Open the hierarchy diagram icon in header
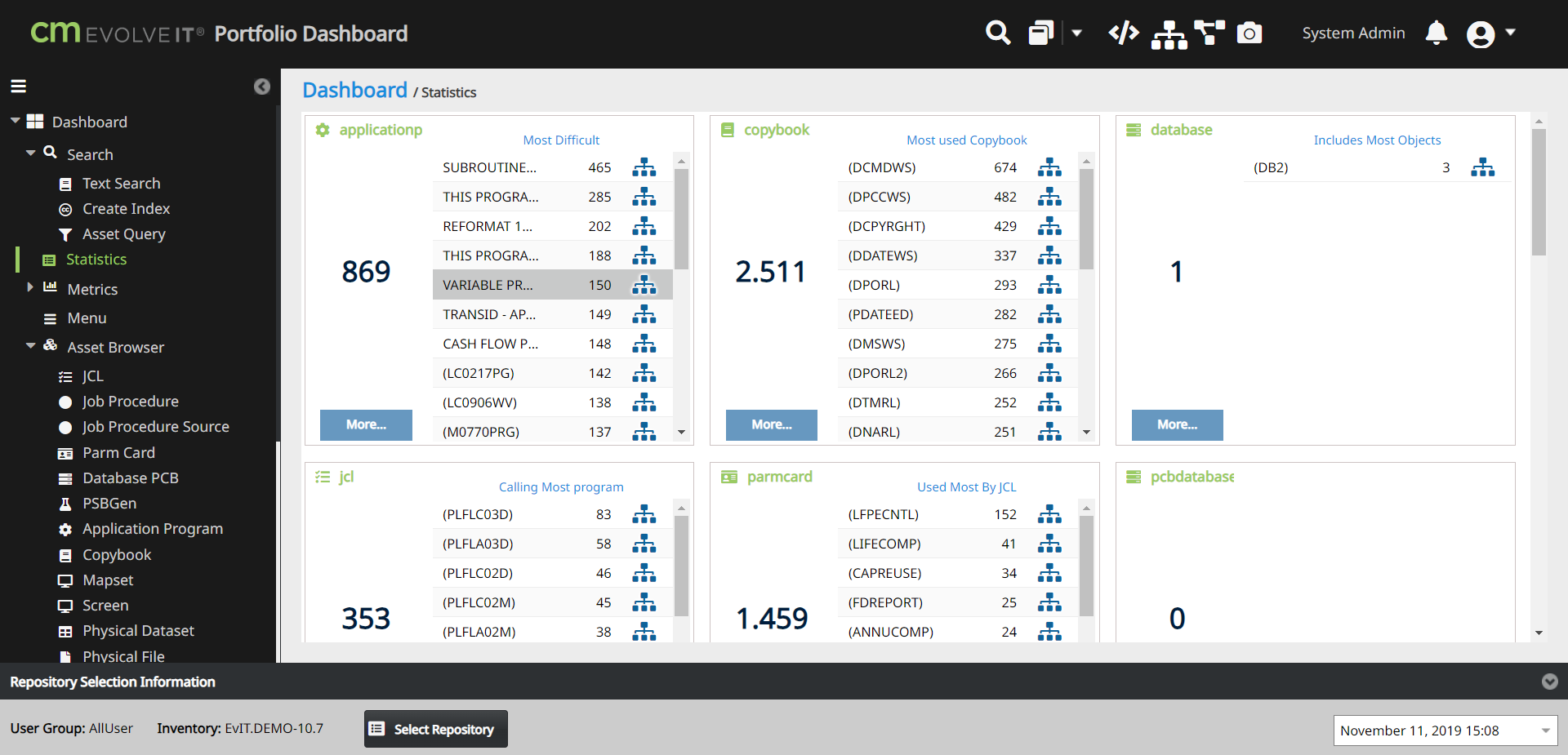This screenshot has height=755, width=1568. (x=1169, y=34)
